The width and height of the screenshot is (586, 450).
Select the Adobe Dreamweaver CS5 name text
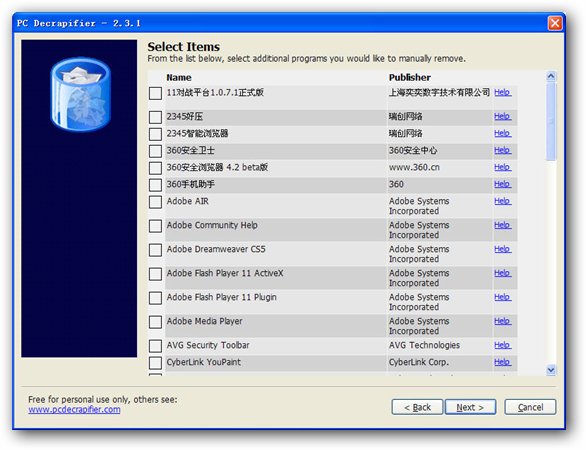tap(216, 249)
